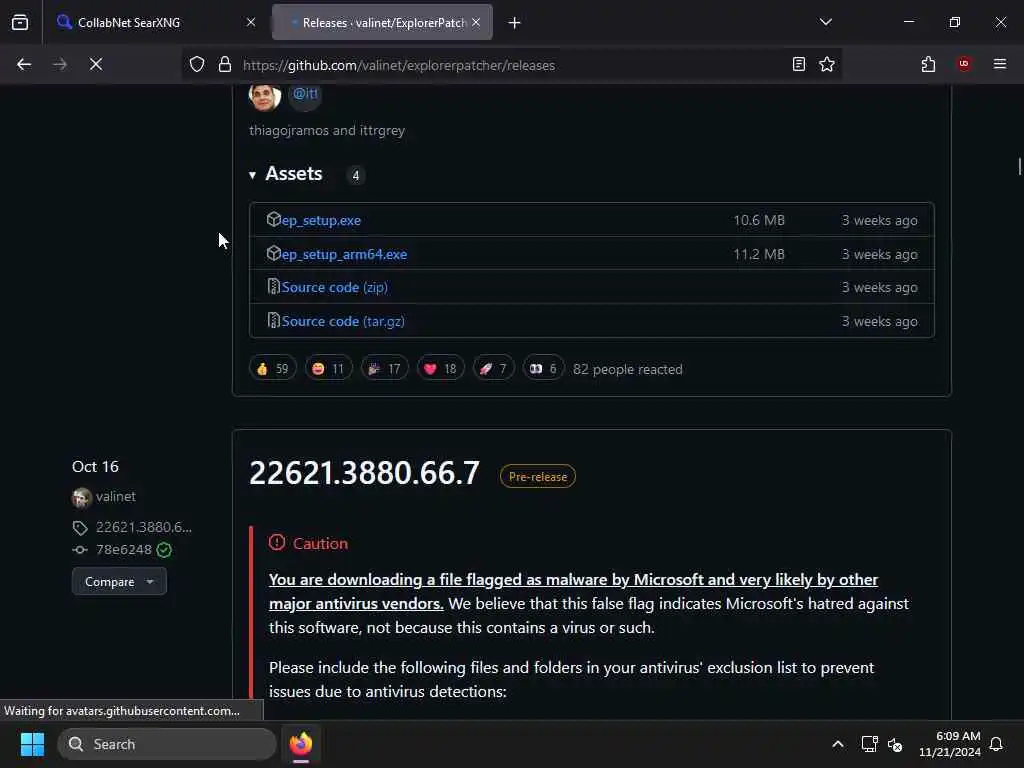Click zip file icon beside Source code (zip)
1024x768 pixels.
(274, 287)
